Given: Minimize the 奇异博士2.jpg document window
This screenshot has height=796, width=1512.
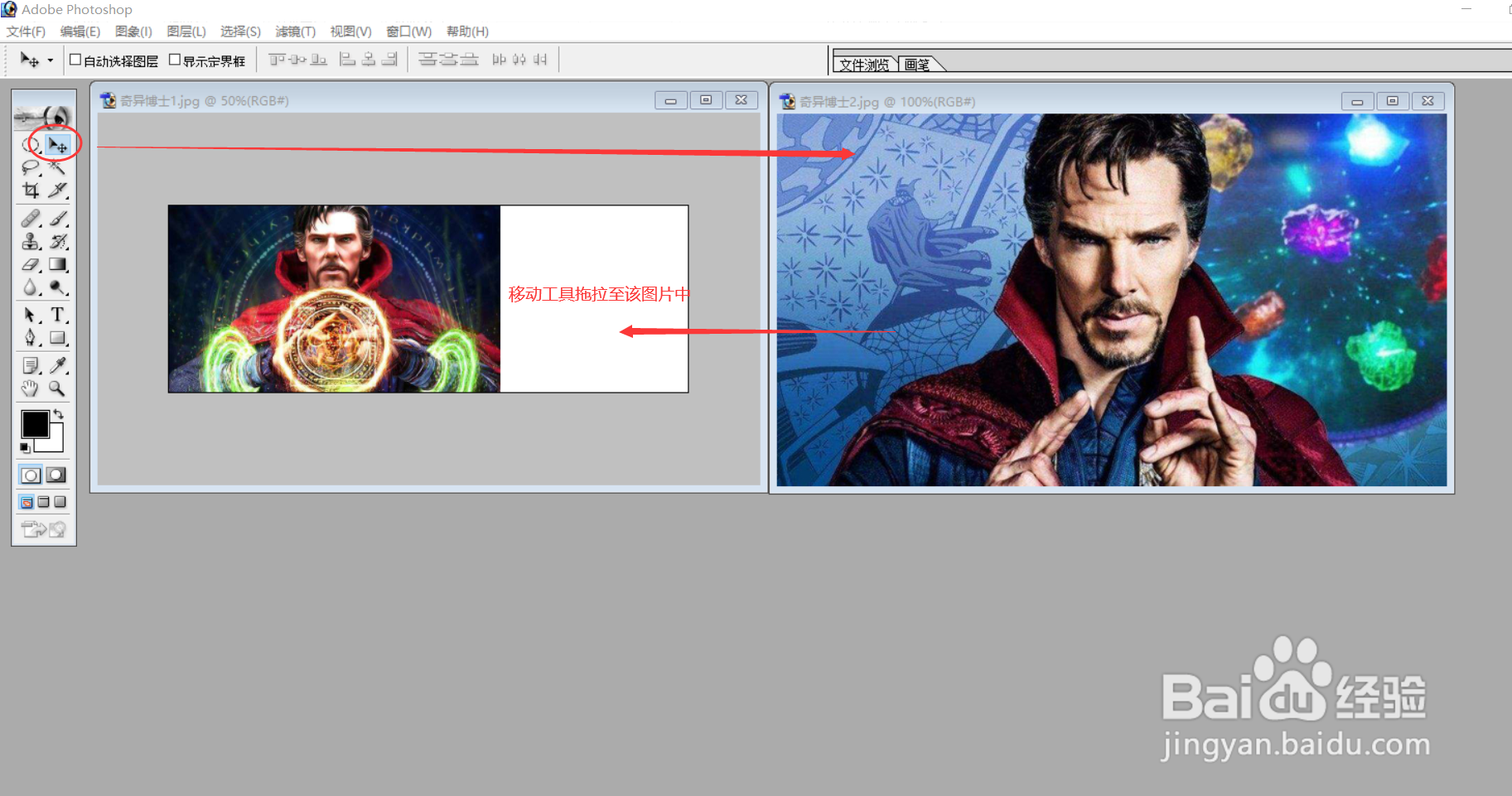Looking at the screenshot, I should [1357, 101].
